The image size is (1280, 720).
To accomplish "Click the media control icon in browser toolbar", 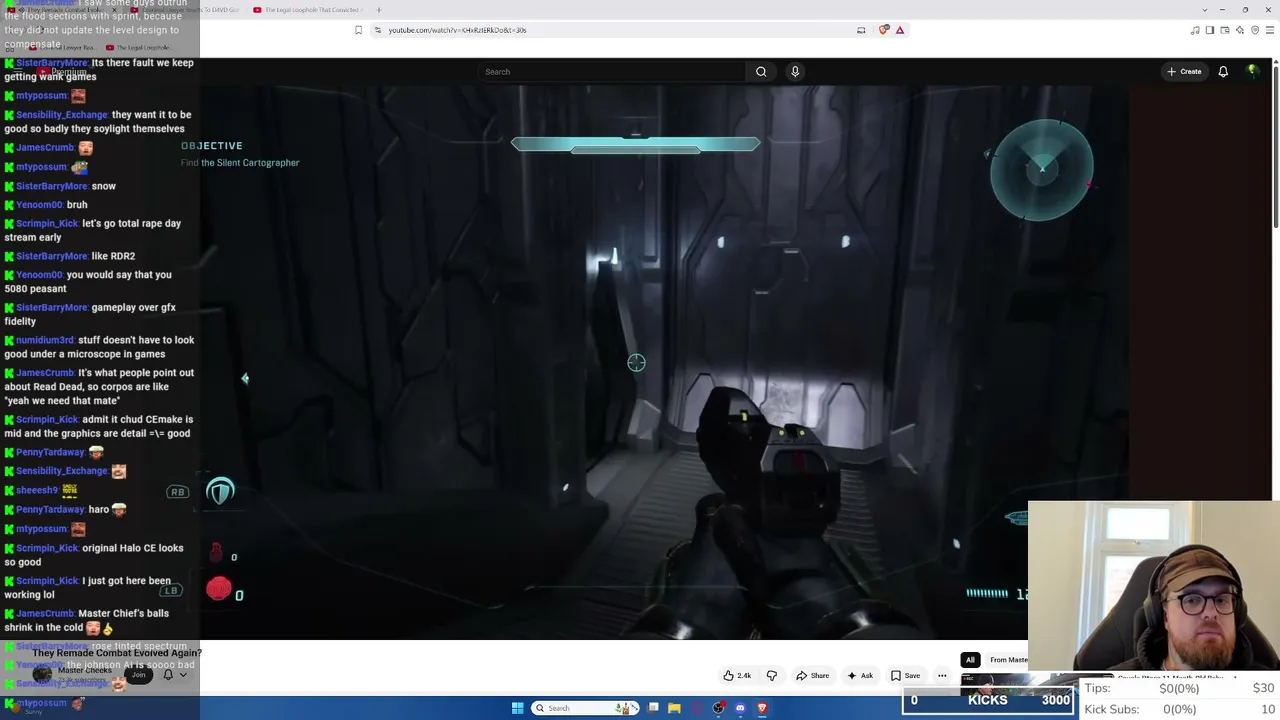I will click(1195, 30).
